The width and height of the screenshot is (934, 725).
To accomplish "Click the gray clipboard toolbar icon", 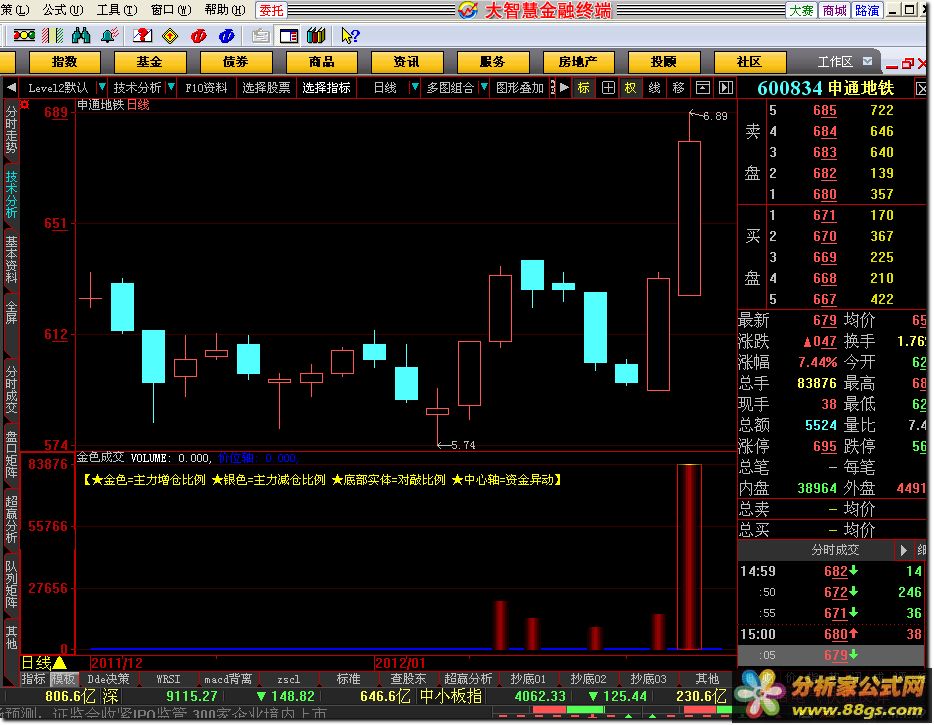I will pyautogui.click(x=260, y=36).
